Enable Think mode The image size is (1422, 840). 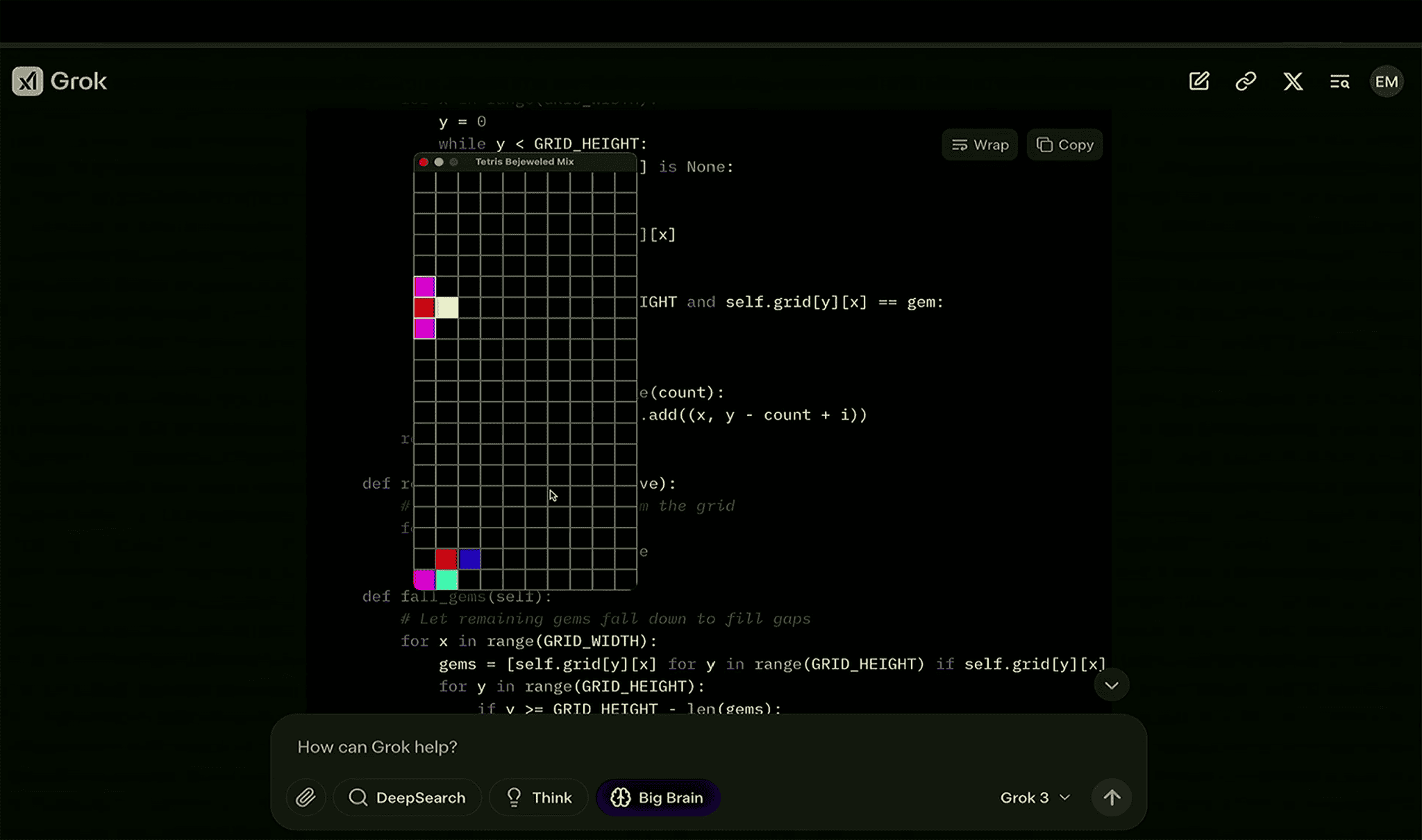pos(539,798)
